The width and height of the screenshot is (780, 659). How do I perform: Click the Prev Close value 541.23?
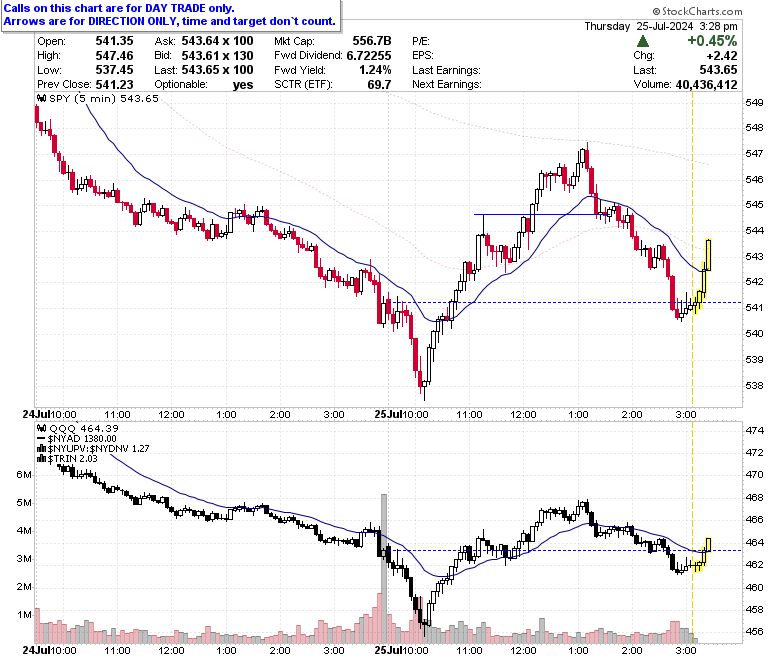[114, 84]
